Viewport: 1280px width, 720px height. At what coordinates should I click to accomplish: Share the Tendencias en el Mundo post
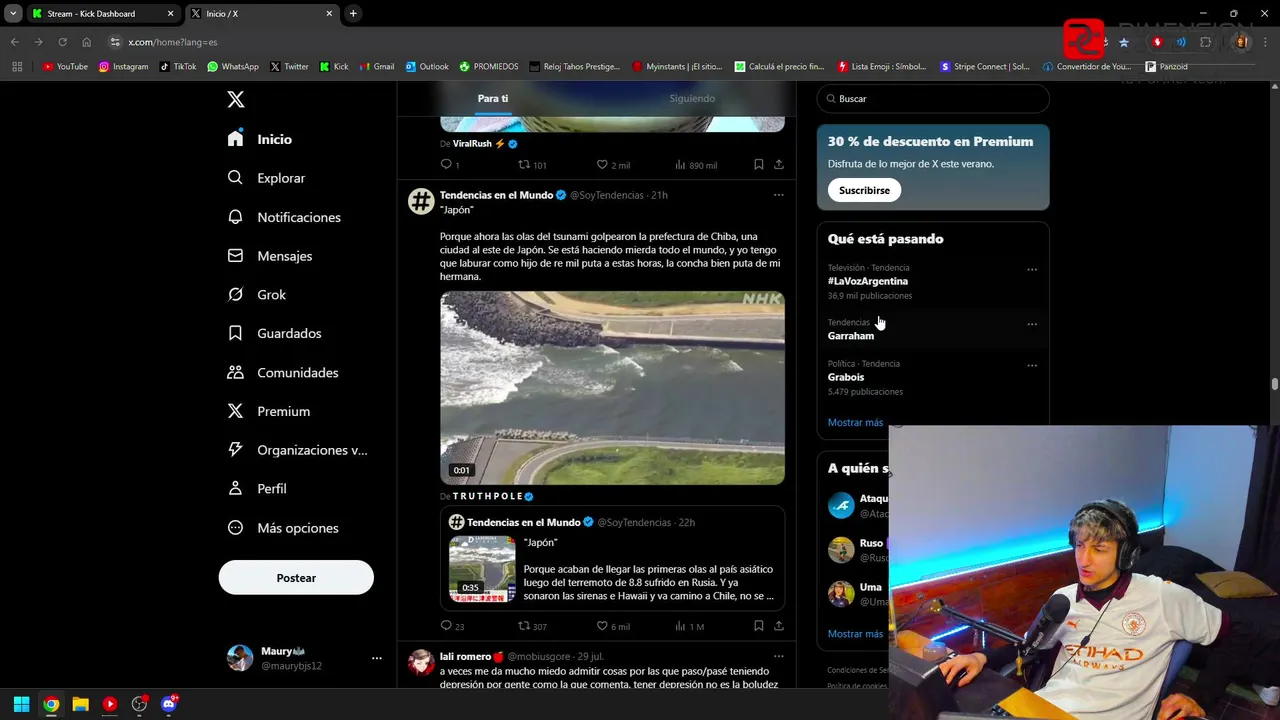779,626
